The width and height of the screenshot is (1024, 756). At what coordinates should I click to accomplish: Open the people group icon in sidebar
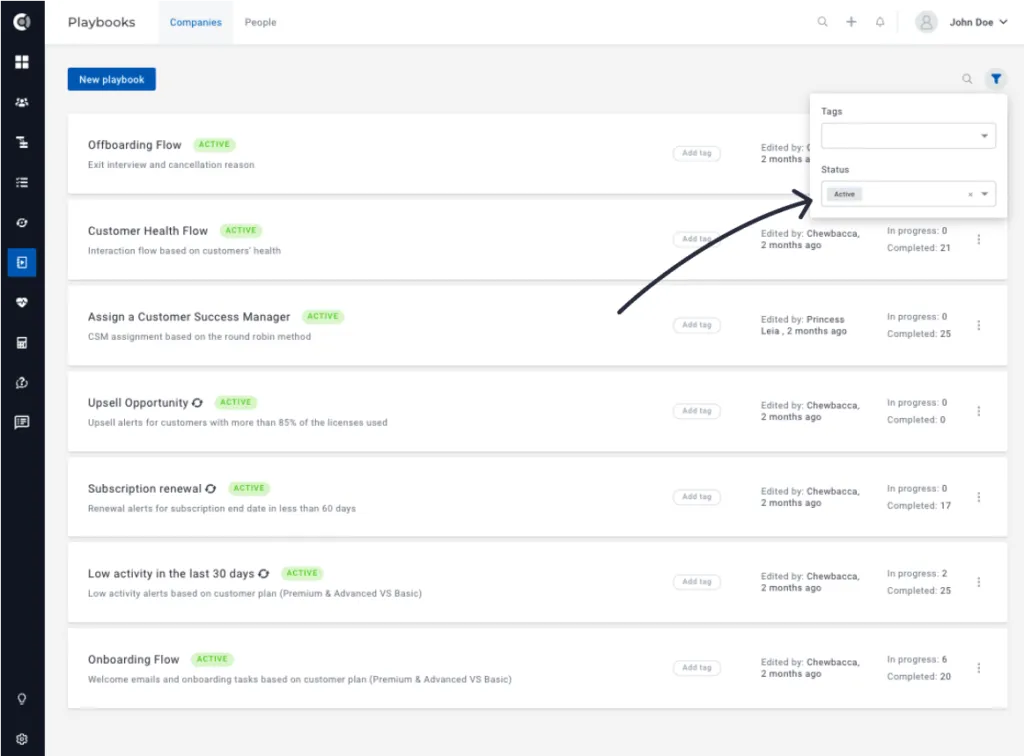point(22,102)
